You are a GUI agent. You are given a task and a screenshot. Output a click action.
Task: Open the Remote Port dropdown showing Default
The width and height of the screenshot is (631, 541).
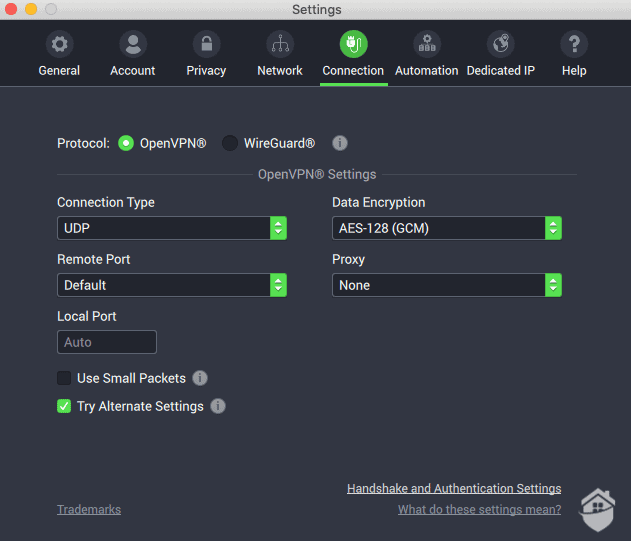click(172, 285)
